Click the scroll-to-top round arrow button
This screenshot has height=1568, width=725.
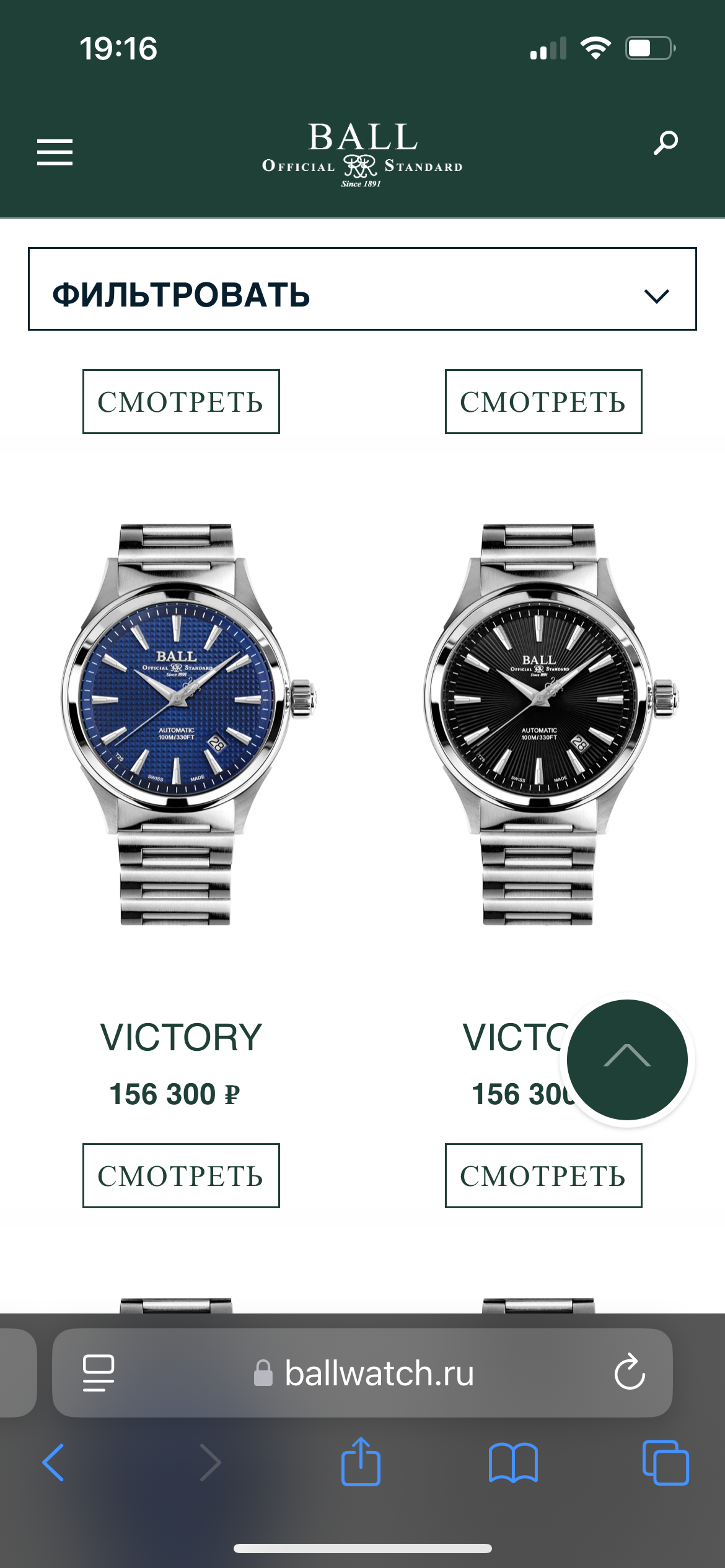coord(627,1060)
